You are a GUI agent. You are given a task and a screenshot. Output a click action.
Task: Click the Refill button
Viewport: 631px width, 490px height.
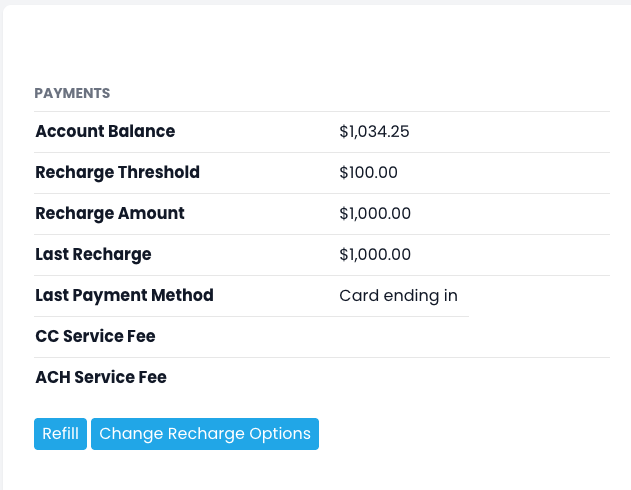[60, 434]
